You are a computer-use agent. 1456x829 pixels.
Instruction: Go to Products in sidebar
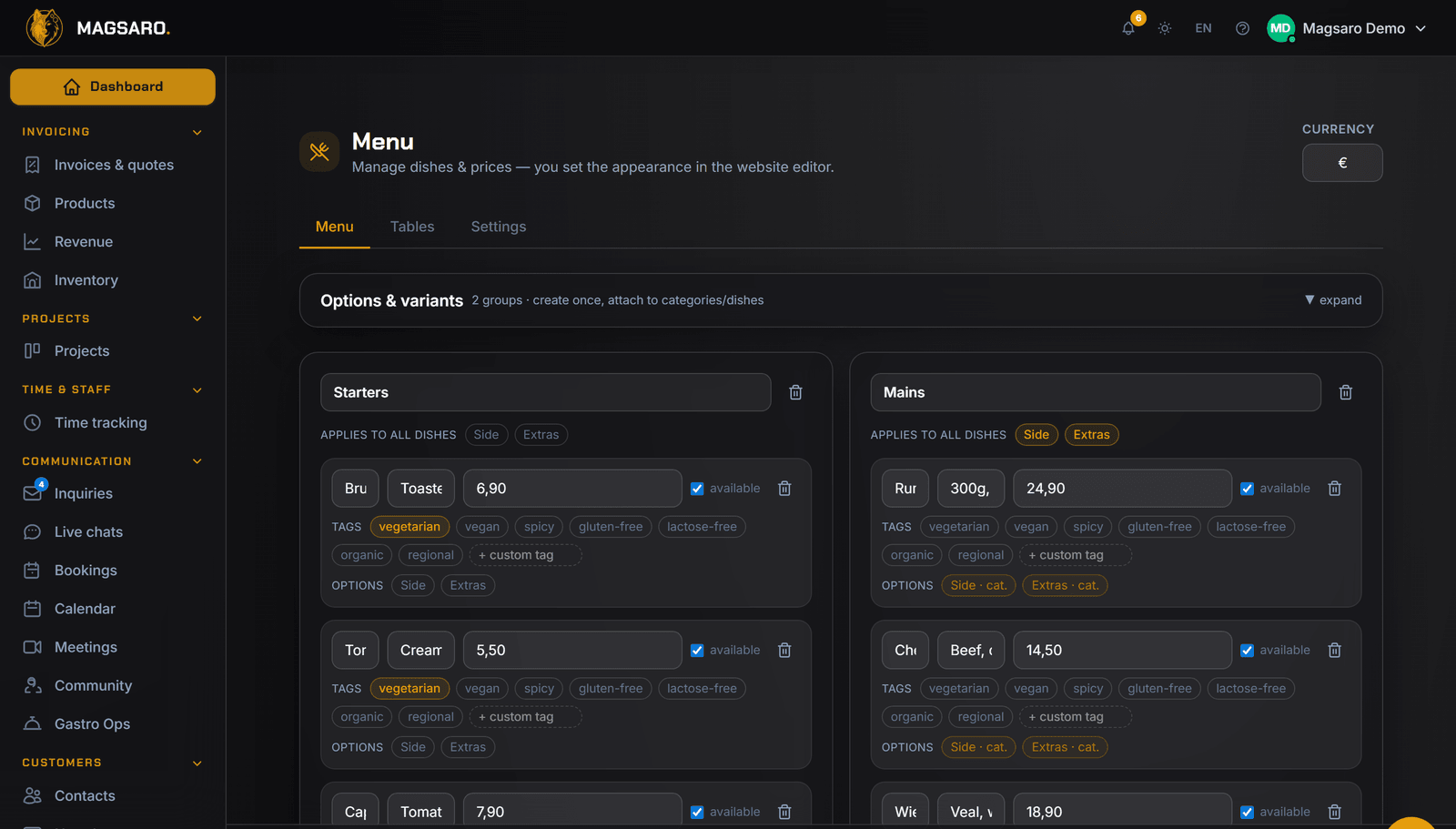pyautogui.click(x=113, y=203)
